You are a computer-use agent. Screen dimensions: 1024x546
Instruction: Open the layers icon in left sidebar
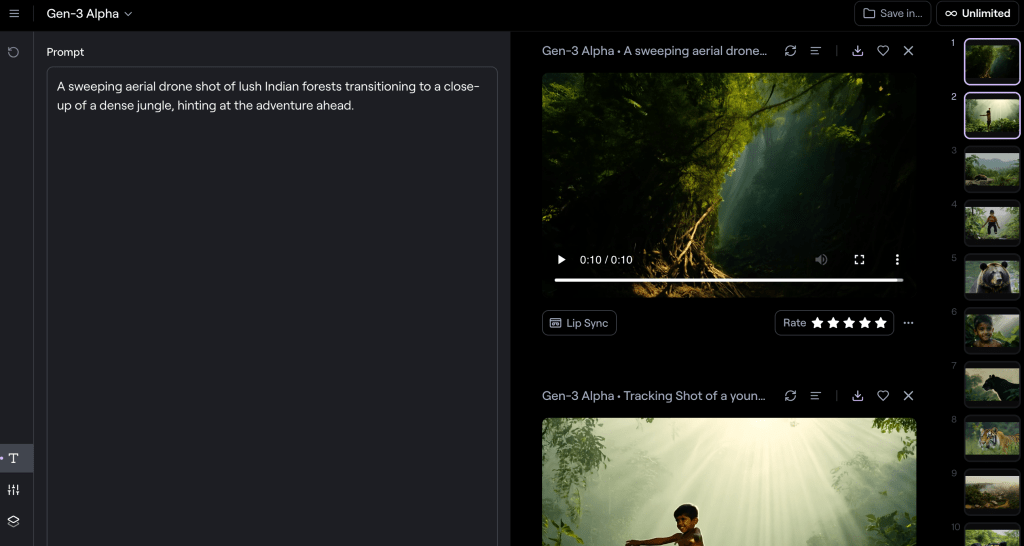(x=14, y=521)
